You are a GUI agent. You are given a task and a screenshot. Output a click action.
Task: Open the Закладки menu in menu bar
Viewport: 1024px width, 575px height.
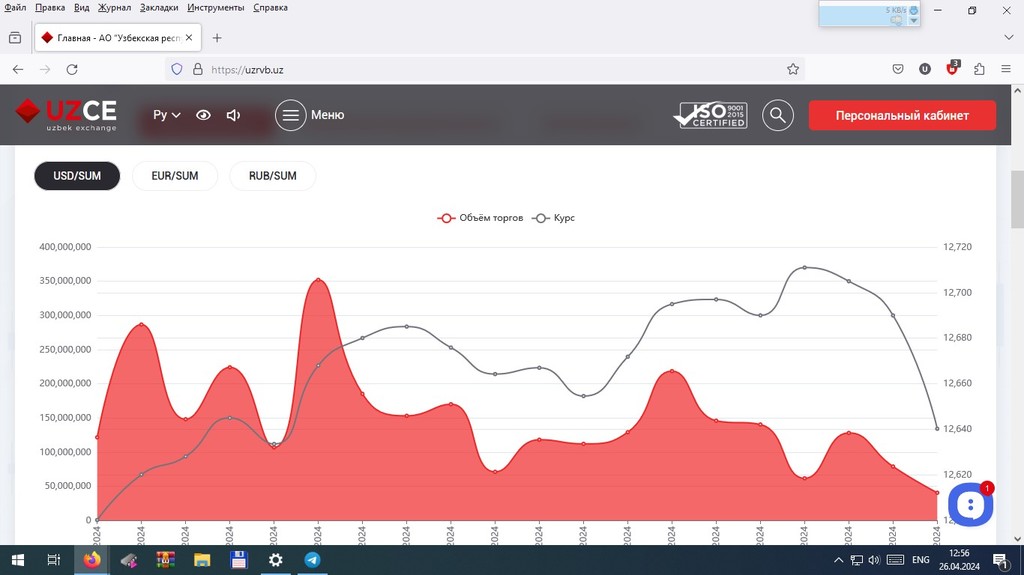point(159,8)
